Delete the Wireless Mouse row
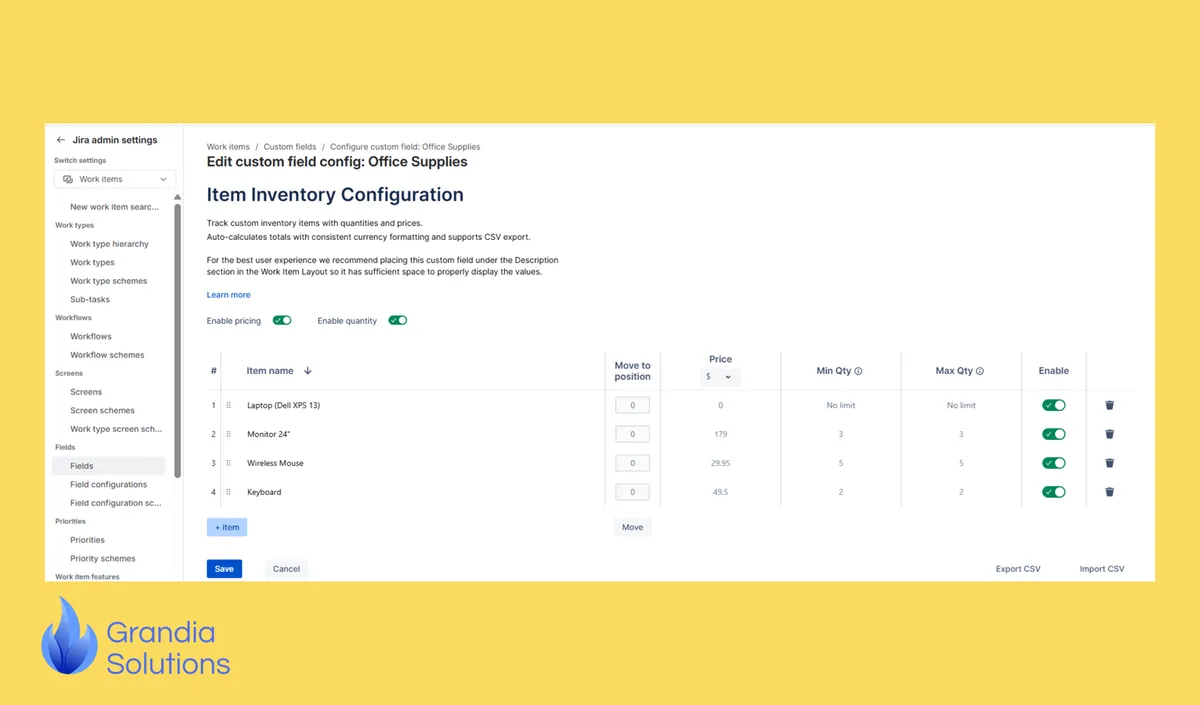 1110,463
